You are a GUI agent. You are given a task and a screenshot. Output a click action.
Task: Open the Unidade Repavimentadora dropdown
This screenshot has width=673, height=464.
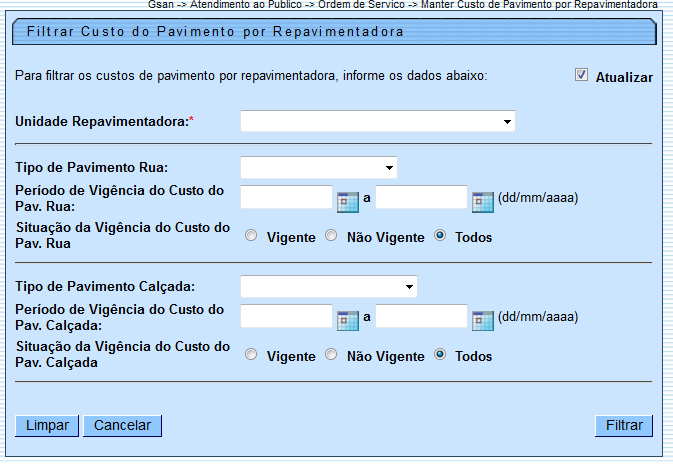[378, 122]
